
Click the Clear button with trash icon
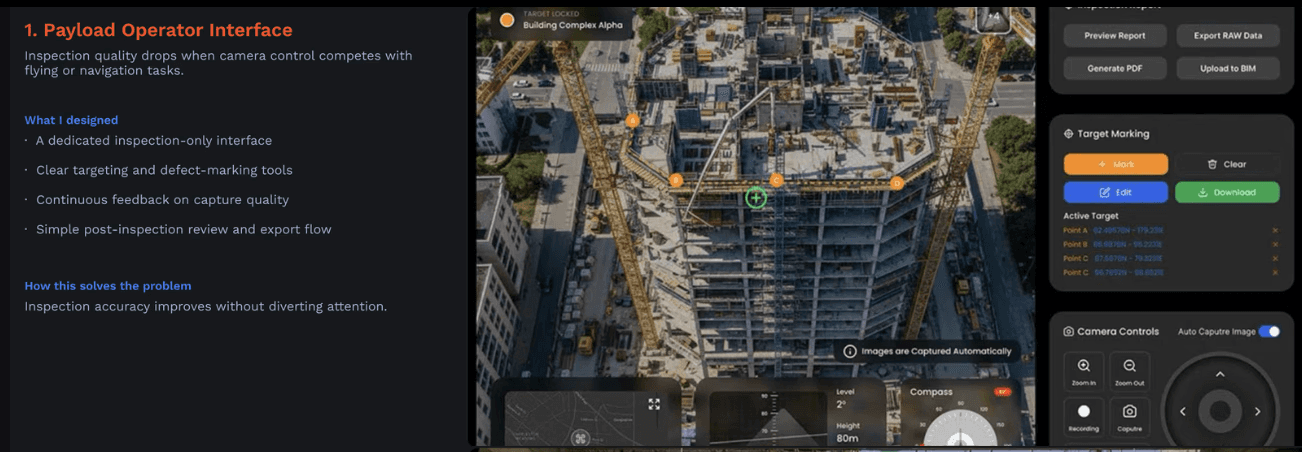pyautogui.click(x=1227, y=164)
